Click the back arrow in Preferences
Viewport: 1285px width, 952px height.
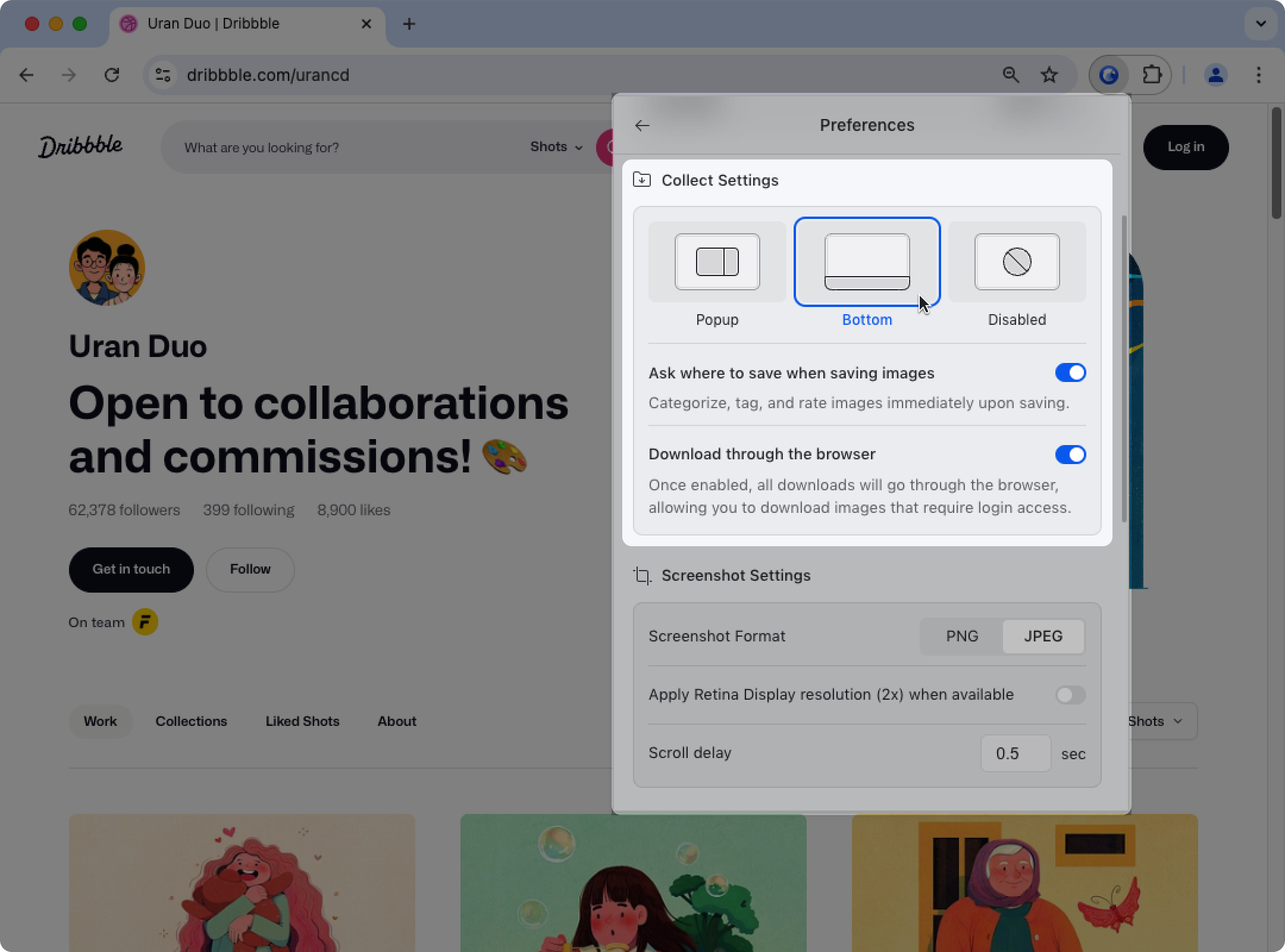641,125
